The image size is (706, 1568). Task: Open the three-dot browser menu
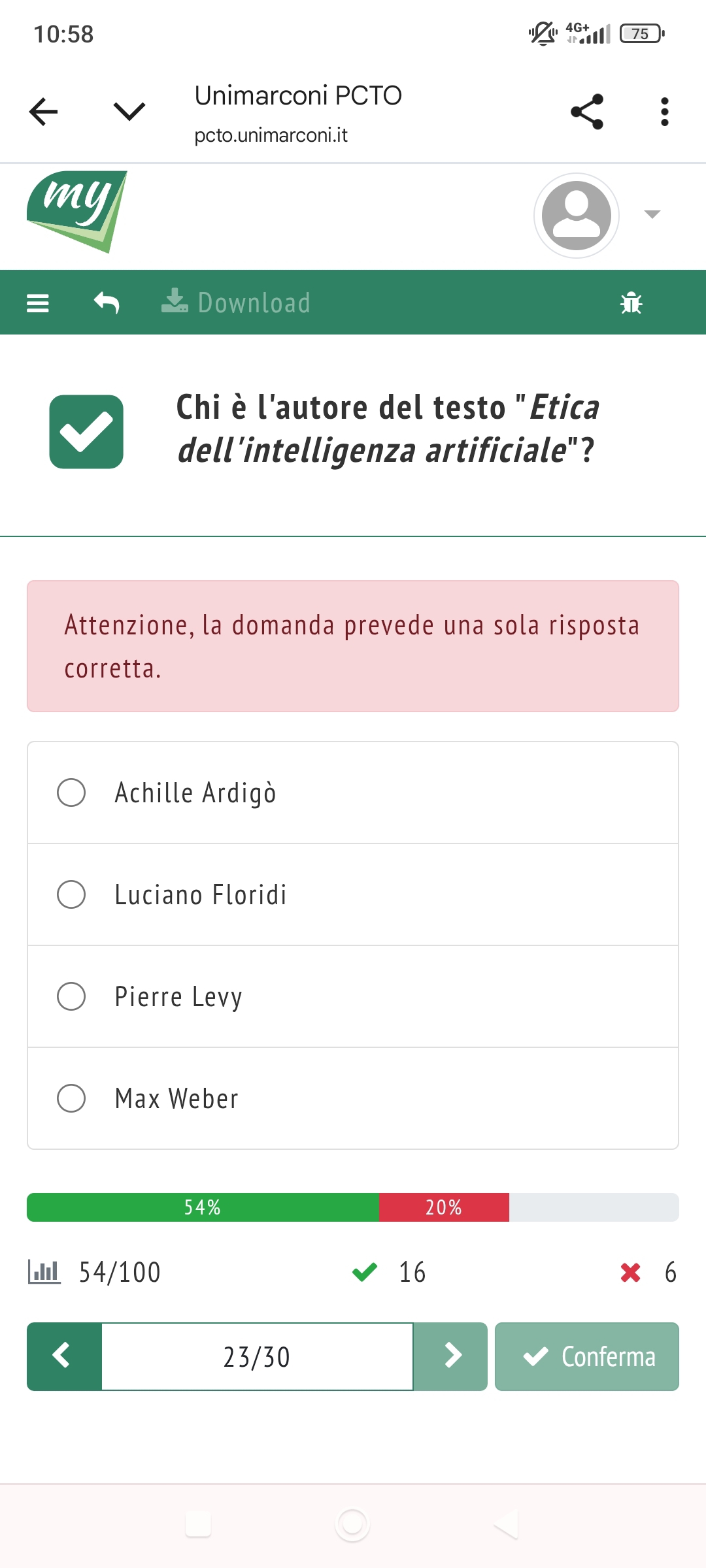tap(664, 112)
